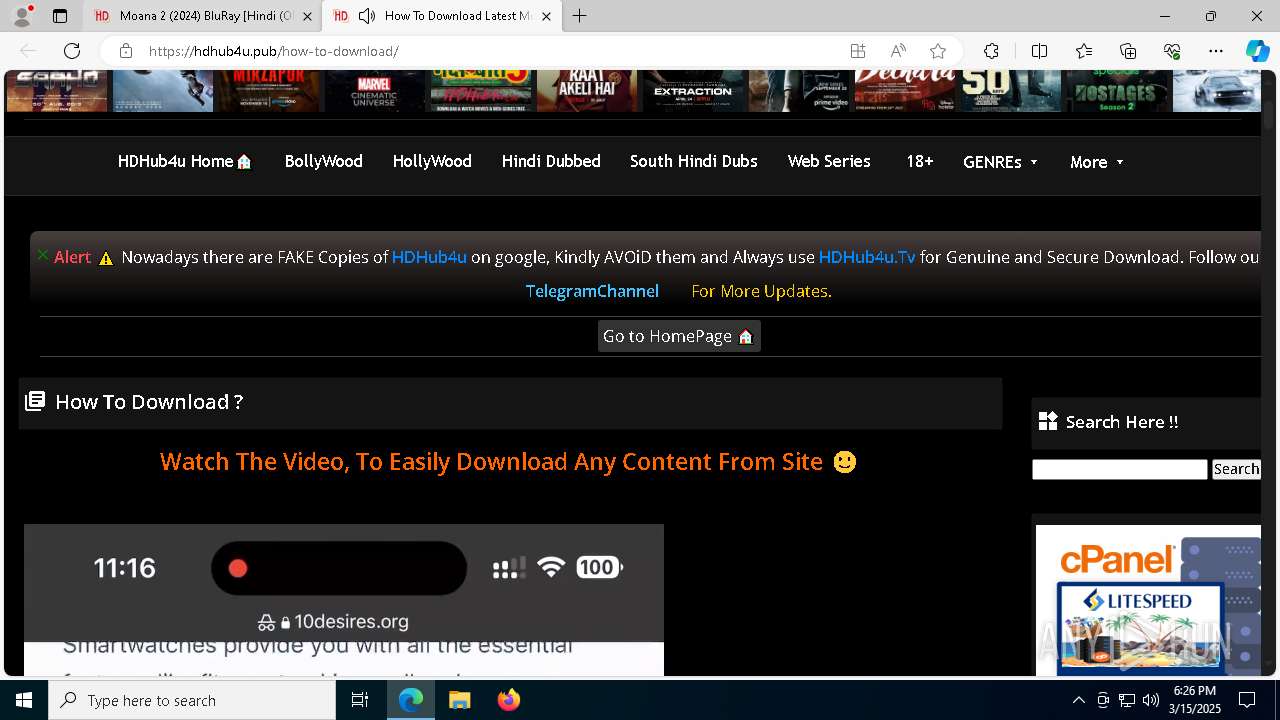Open the Favorites list icon
This screenshot has height=720, width=1280.
click(1084, 51)
